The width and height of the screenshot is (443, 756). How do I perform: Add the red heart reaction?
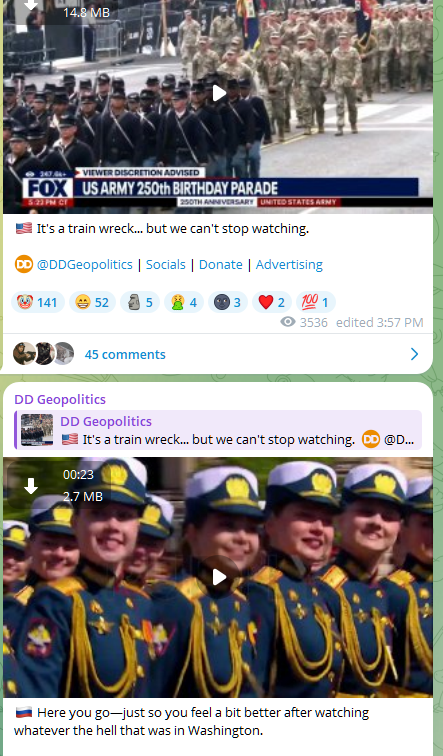click(271, 302)
